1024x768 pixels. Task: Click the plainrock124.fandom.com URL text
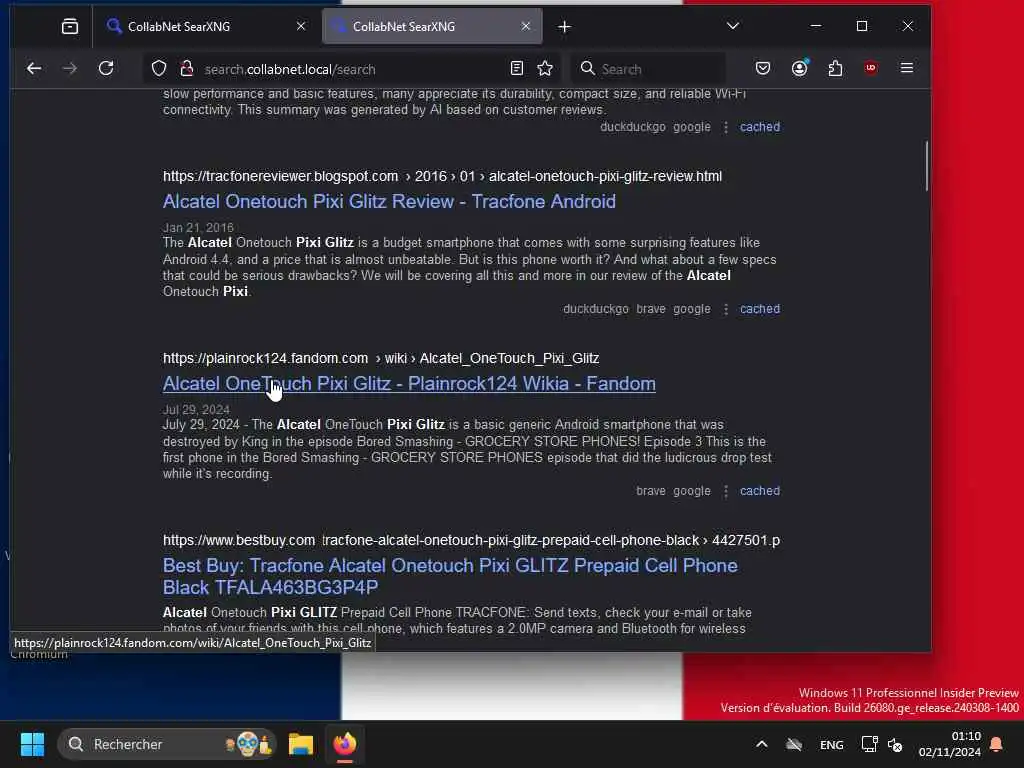pyautogui.click(x=265, y=359)
